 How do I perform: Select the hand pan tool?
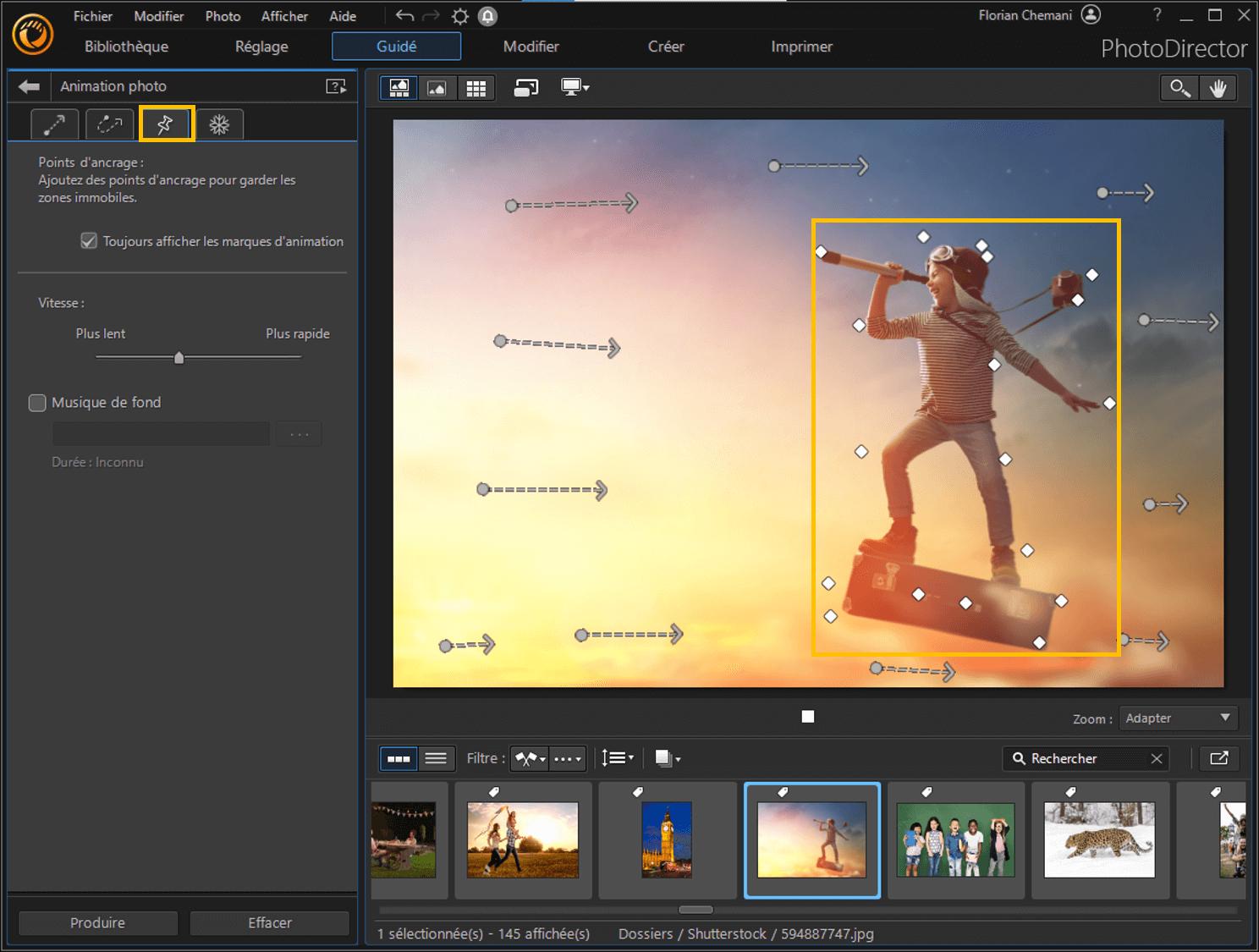coord(1219,87)
